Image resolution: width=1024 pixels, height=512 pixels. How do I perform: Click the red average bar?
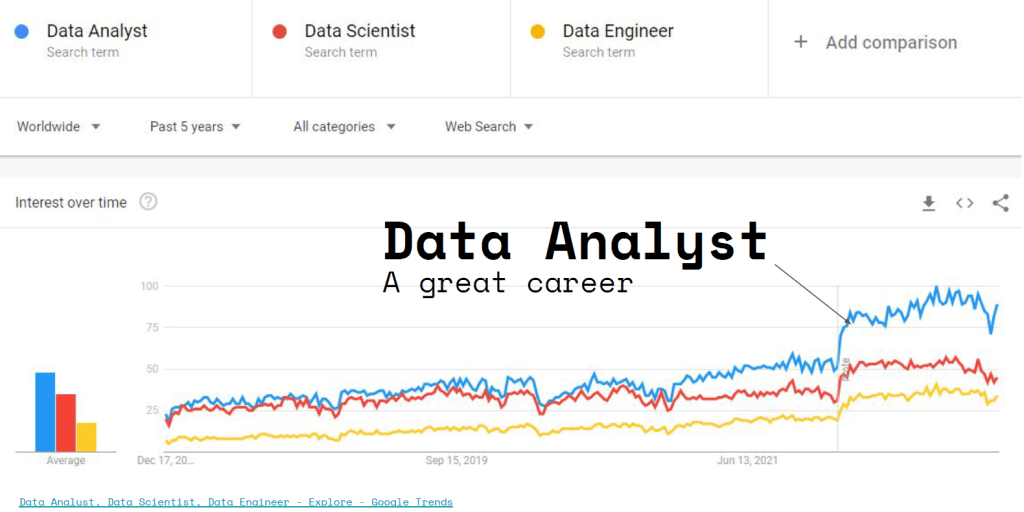coord(66,422)
